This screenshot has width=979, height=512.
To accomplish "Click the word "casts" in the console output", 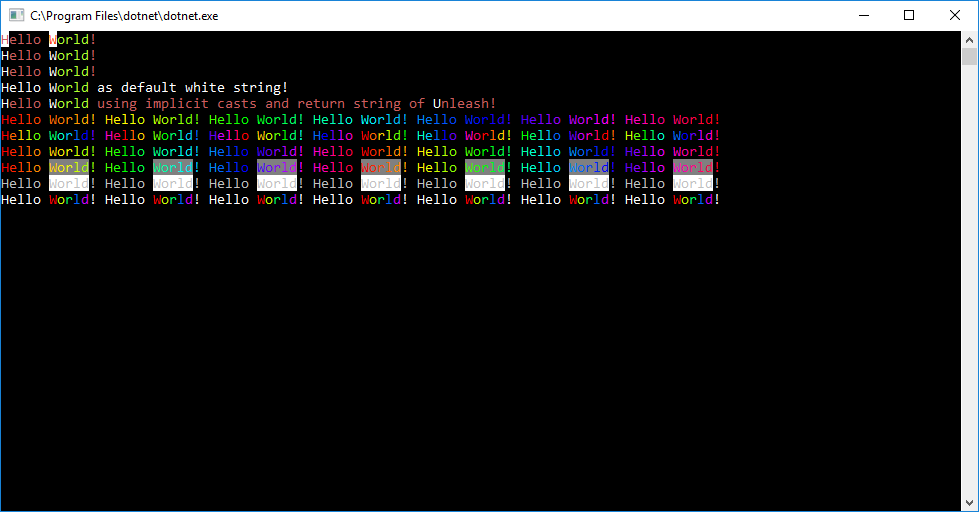I will pyautogui.click(x=237, y=104).
